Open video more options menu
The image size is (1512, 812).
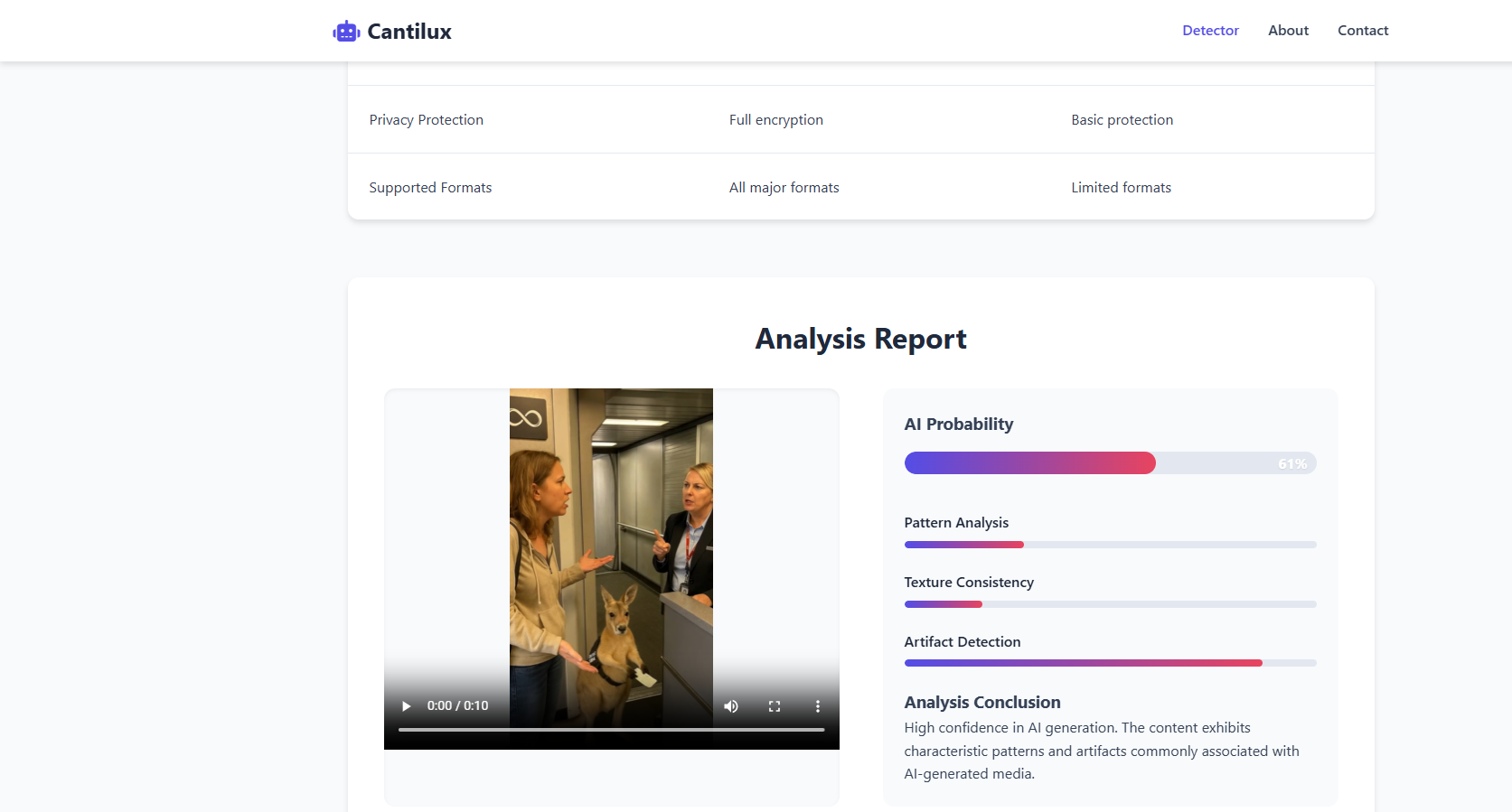(x=818, y=706)
